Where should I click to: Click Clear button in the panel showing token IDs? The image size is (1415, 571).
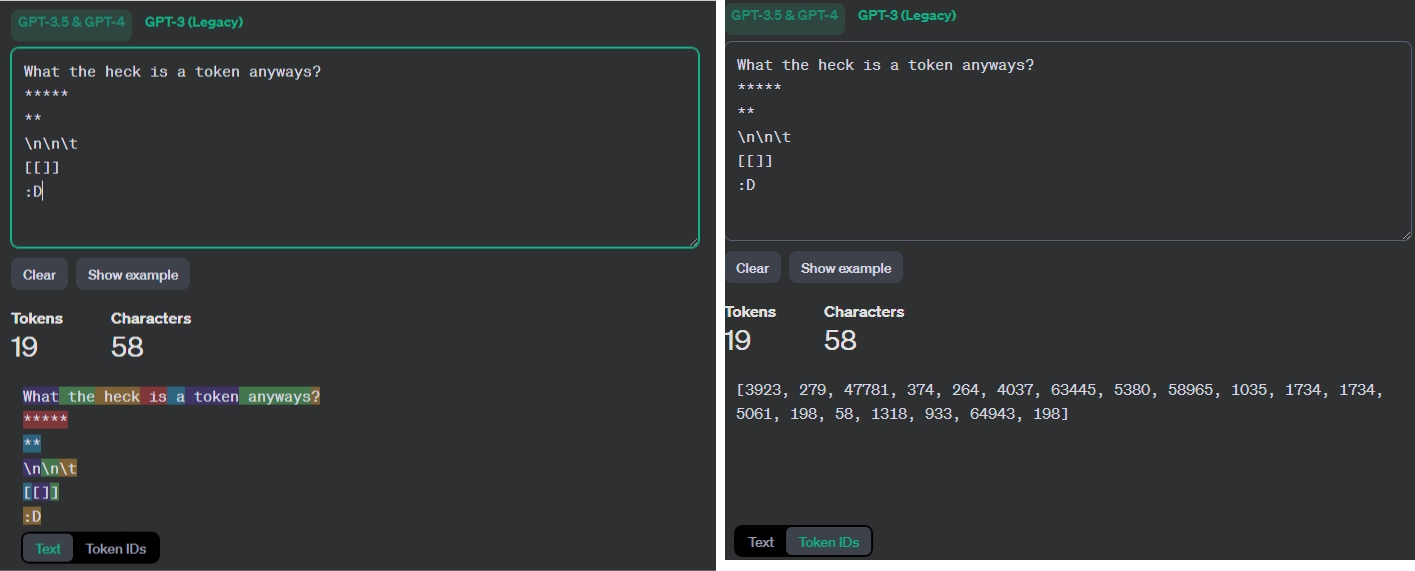click(x=753, y=268)
